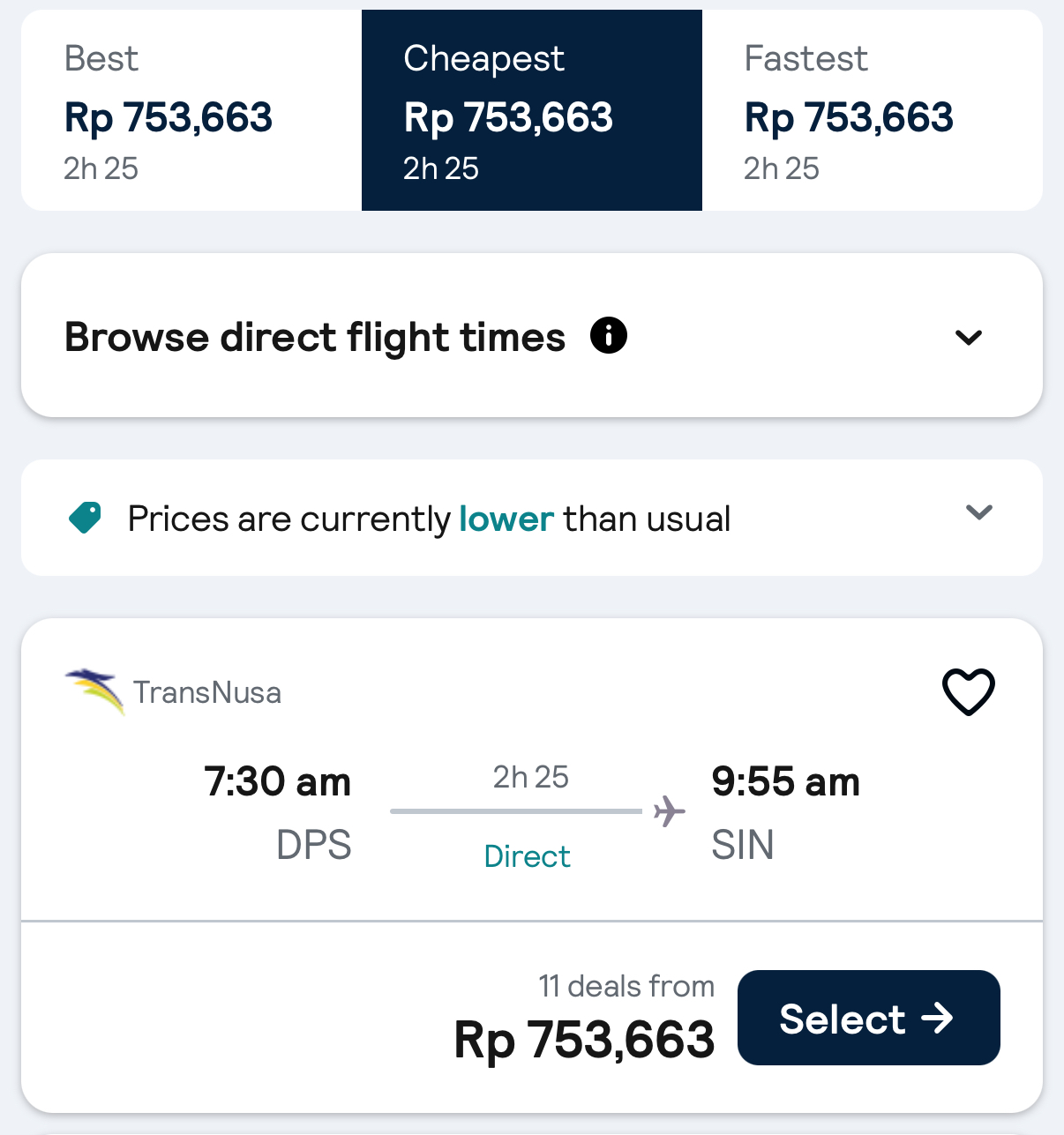The height and width of the screenshot is (1135, 1064).
Task: Click the "11 deals from" text
Action: pos(626,986)
